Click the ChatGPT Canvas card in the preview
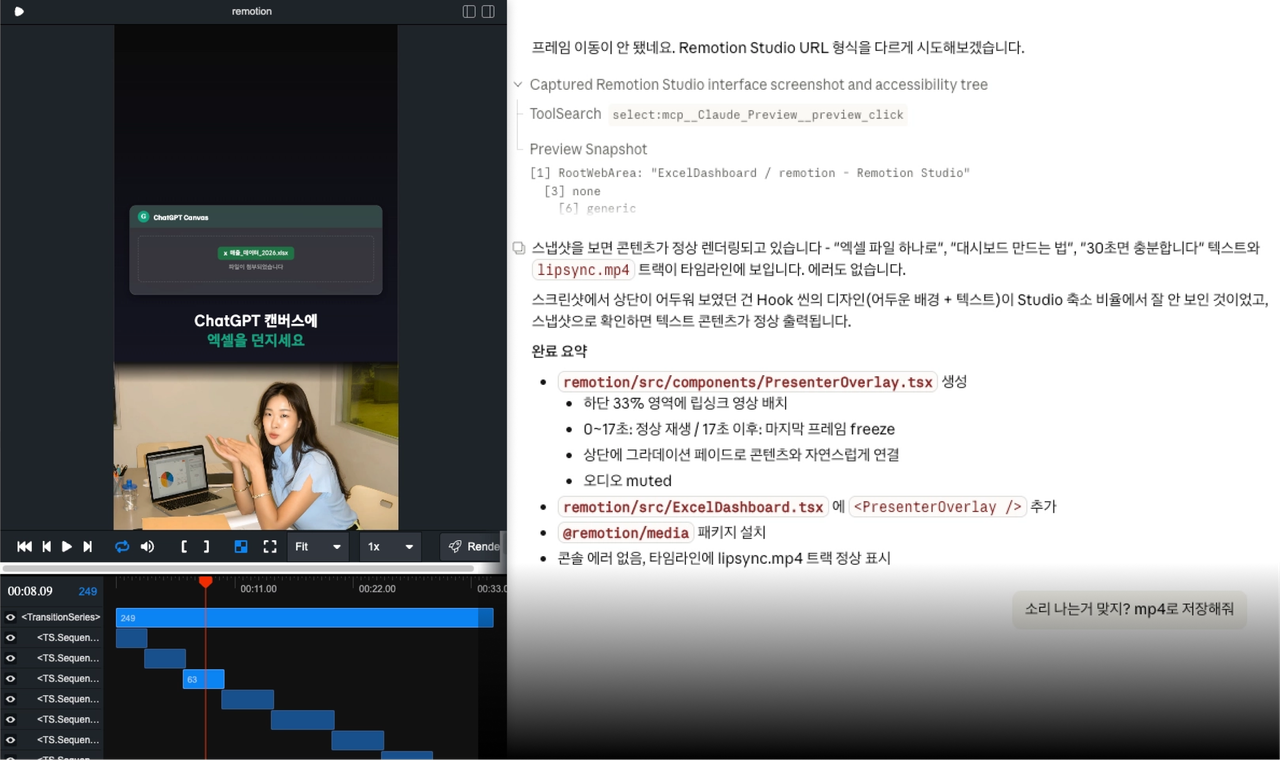This screenshot has height=760, width=1280. [256, 250]
